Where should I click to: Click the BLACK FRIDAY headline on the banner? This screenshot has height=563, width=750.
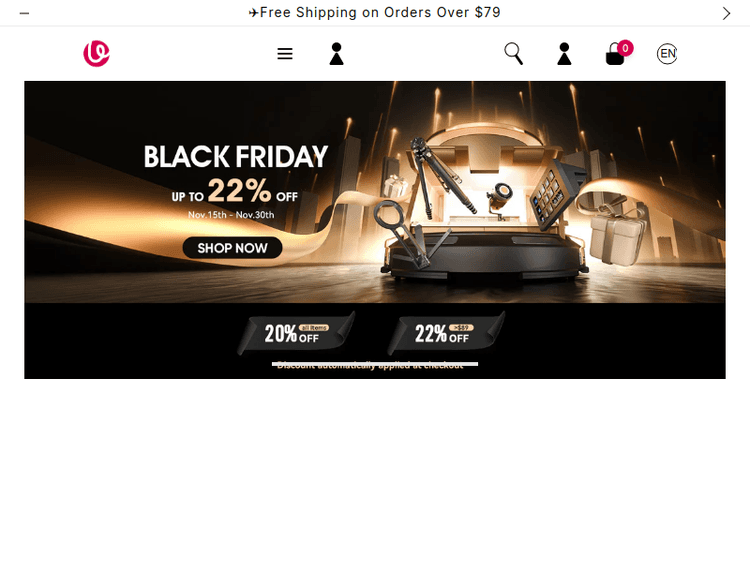coord(236,156)
